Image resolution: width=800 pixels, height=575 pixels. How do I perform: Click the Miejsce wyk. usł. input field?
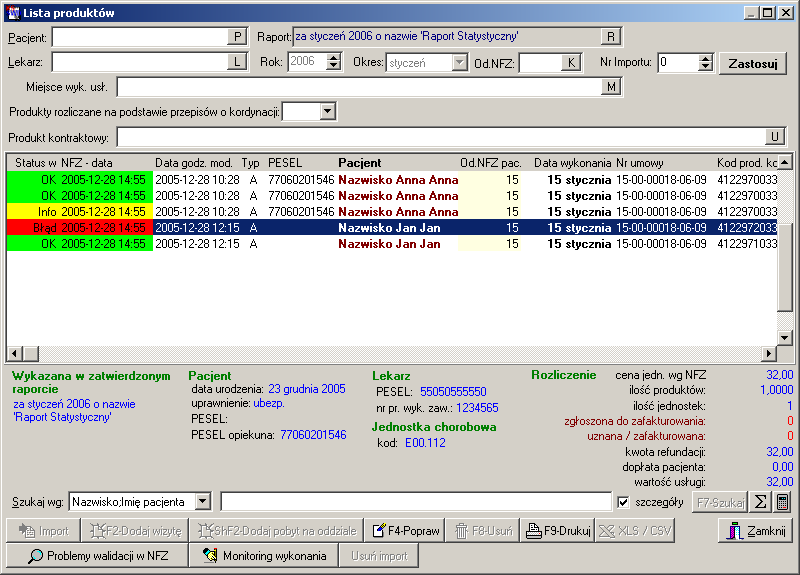coord(360,87)
